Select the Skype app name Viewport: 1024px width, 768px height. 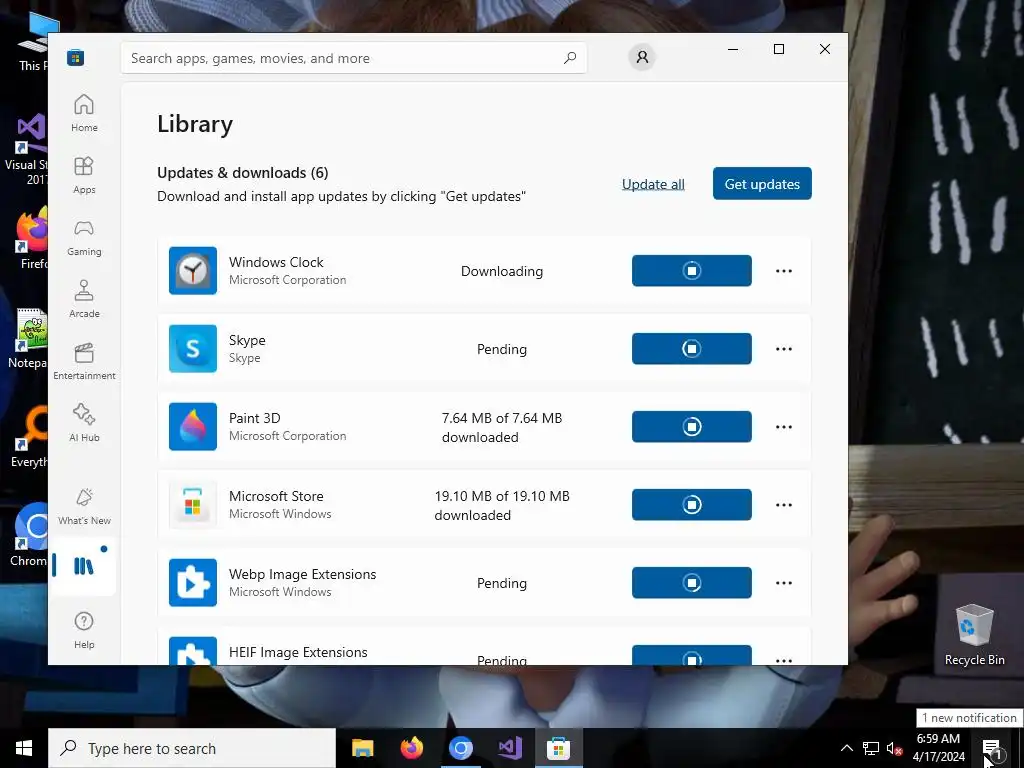click(247, 340)
